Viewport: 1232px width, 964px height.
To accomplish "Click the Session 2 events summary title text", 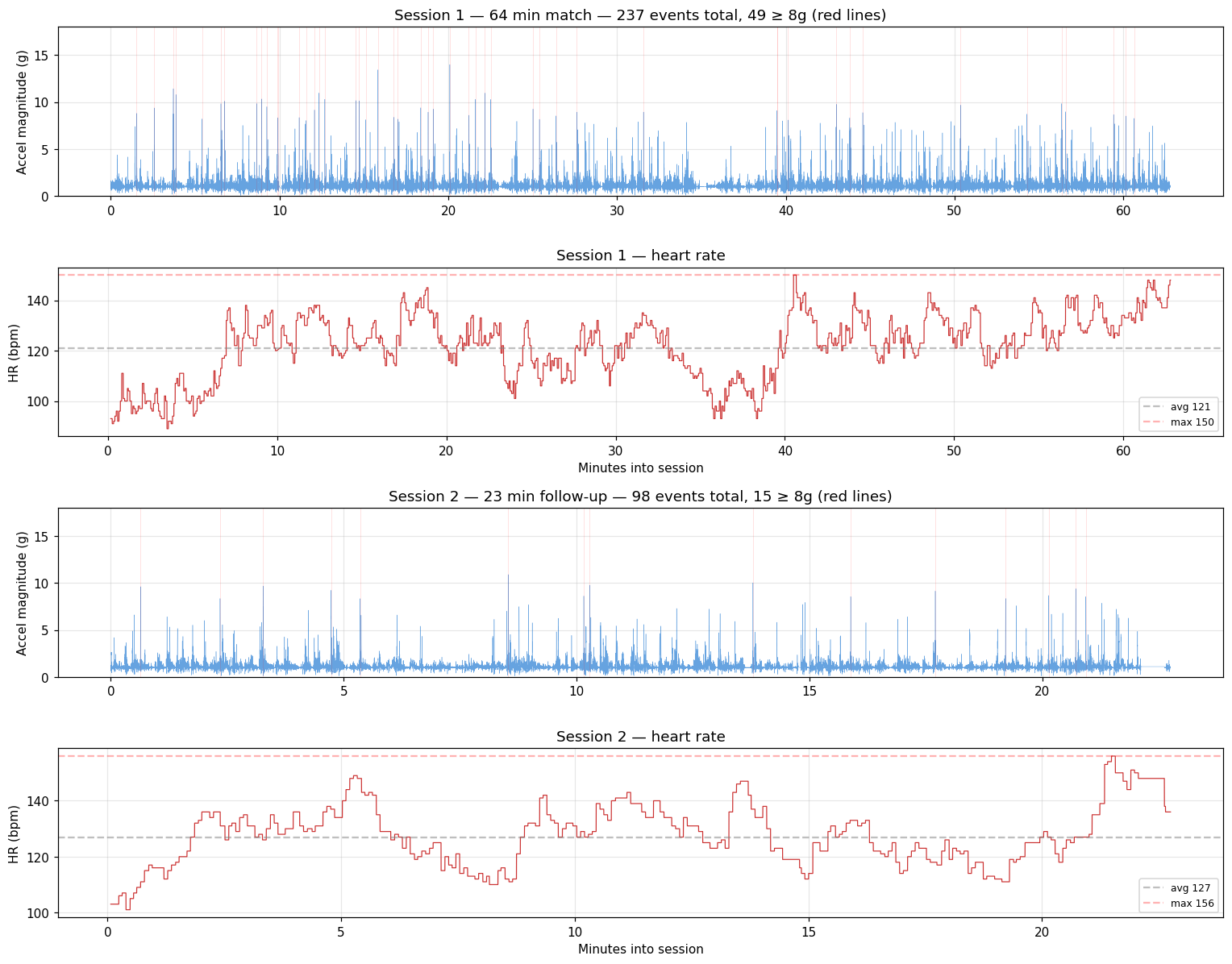I will (641, 497).
